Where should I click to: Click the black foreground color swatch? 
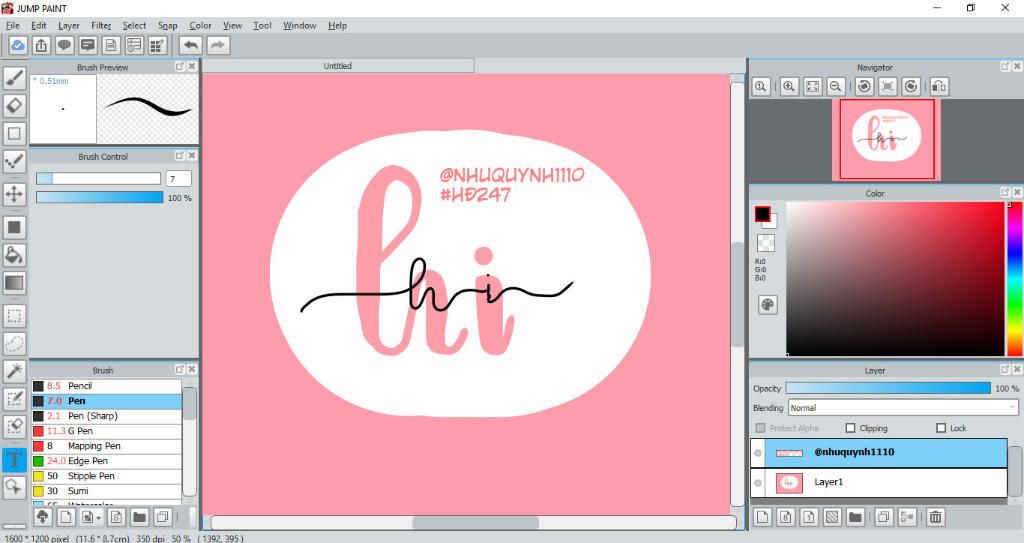click(x=761, y=214)
